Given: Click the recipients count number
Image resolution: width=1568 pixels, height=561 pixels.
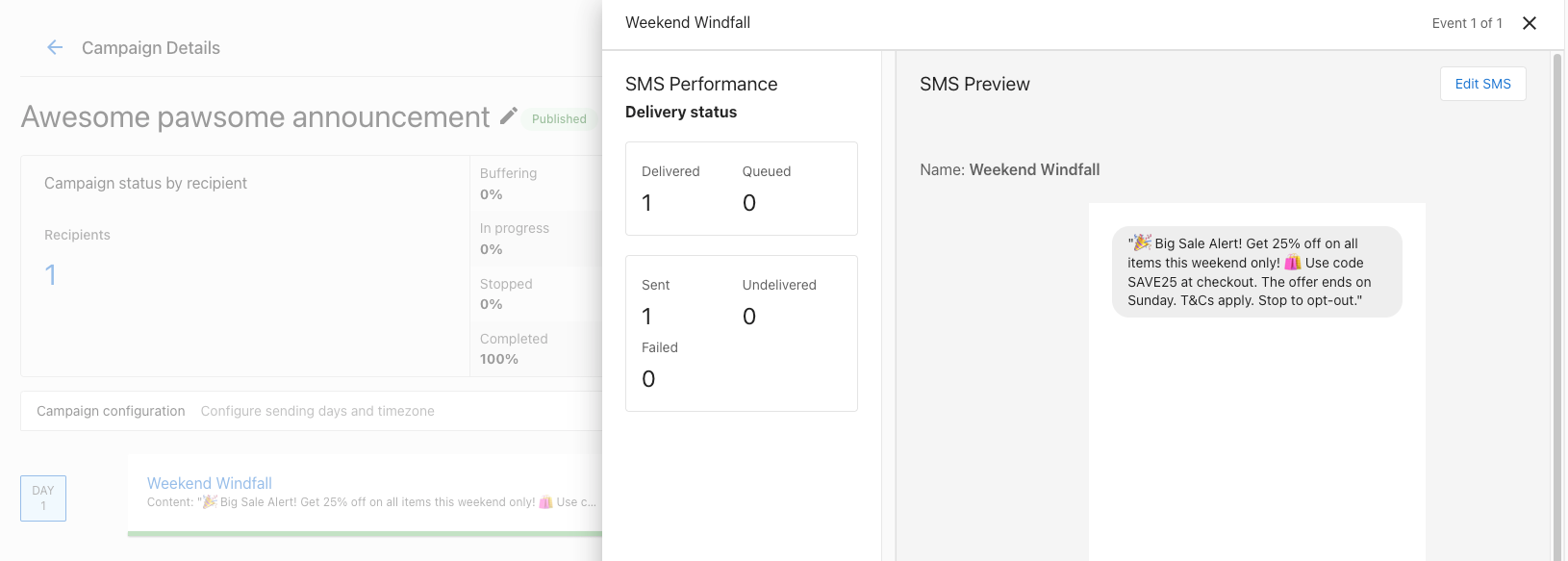Looking at the screenshot, I should [x=51, y=275].
